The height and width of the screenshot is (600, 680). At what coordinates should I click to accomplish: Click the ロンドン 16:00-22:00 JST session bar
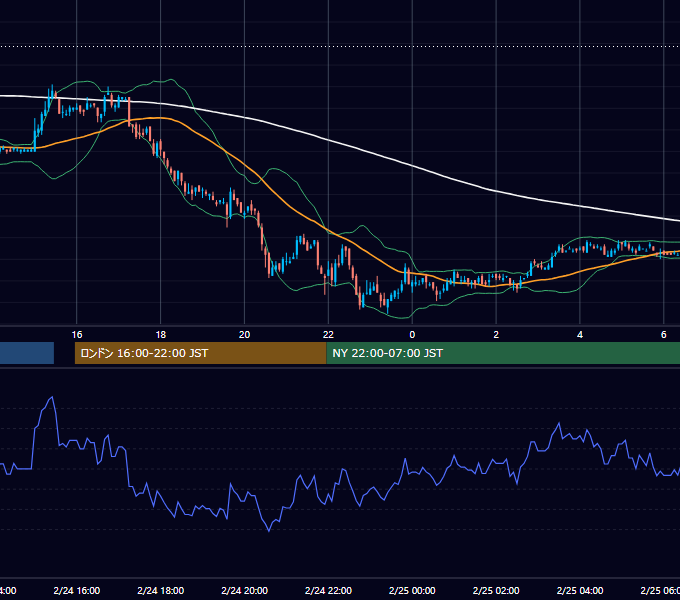[200, 353]
